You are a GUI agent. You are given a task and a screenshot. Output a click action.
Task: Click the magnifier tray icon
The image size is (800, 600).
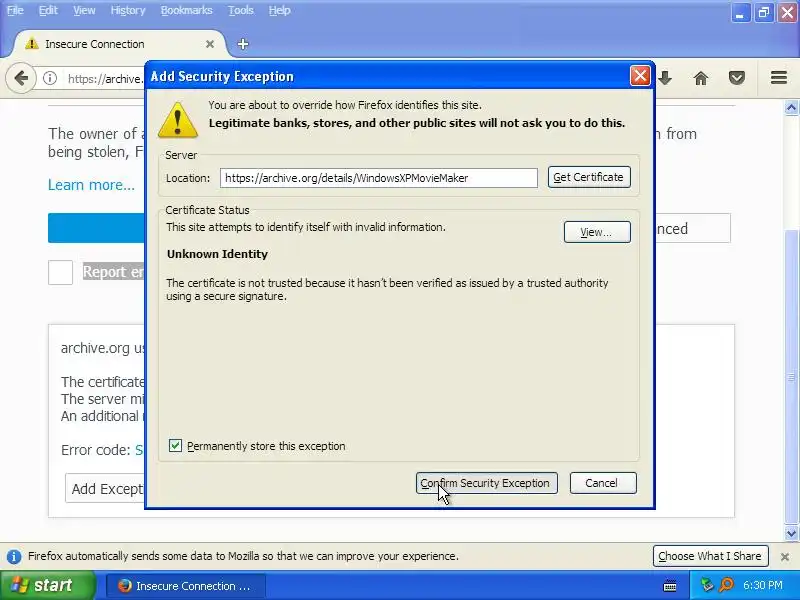click(726, 585)
